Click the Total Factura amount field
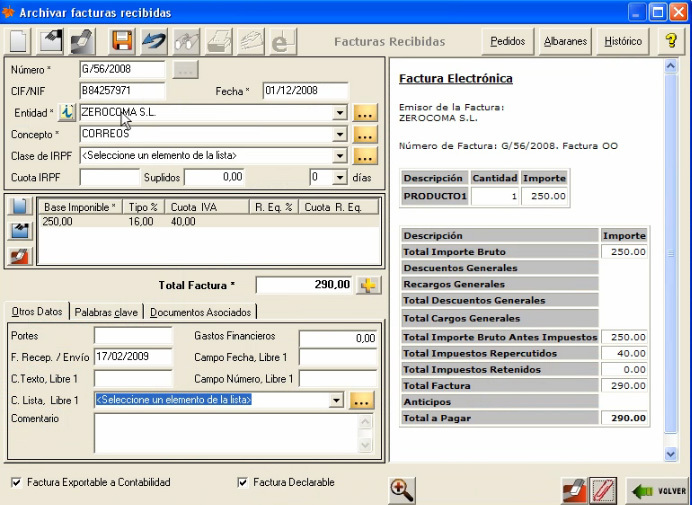 pyautogui.click(x=305, y=285)
